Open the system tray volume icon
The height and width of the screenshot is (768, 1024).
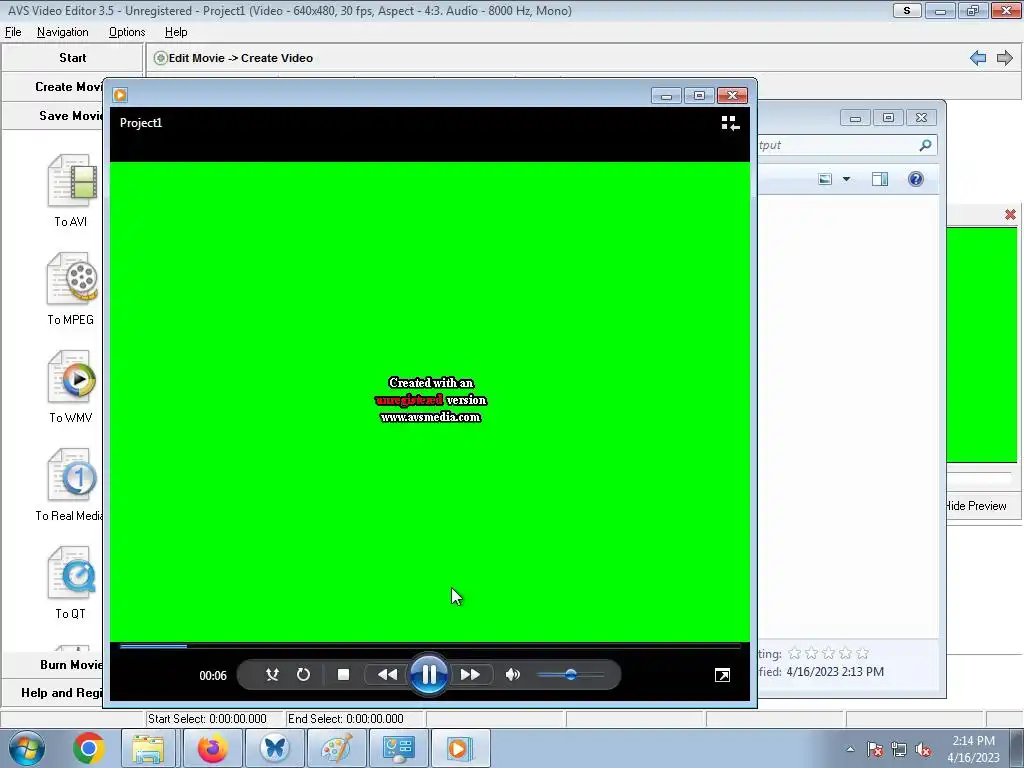pyautogui.click(x=923, y=749)
